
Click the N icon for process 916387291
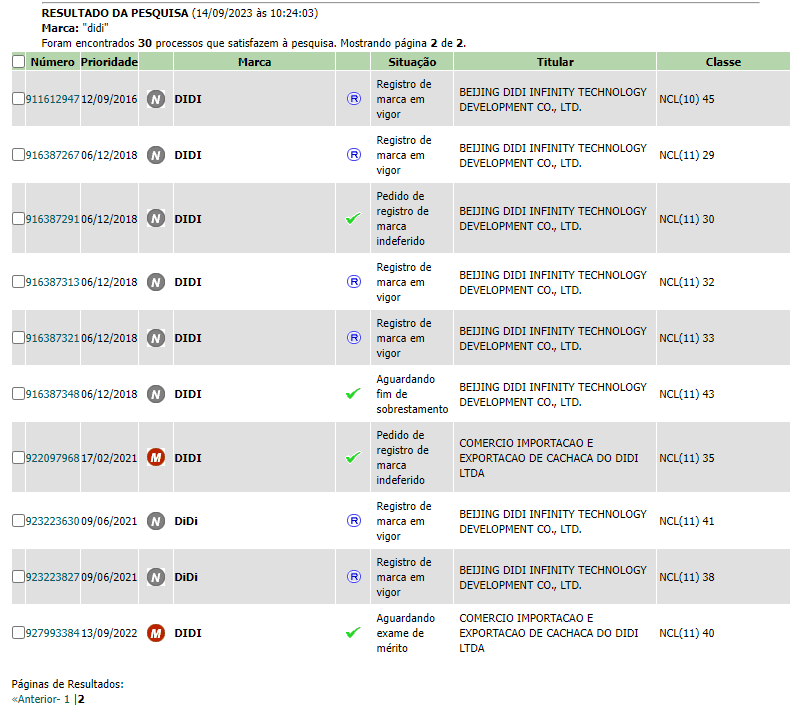(x=156, y=219)
